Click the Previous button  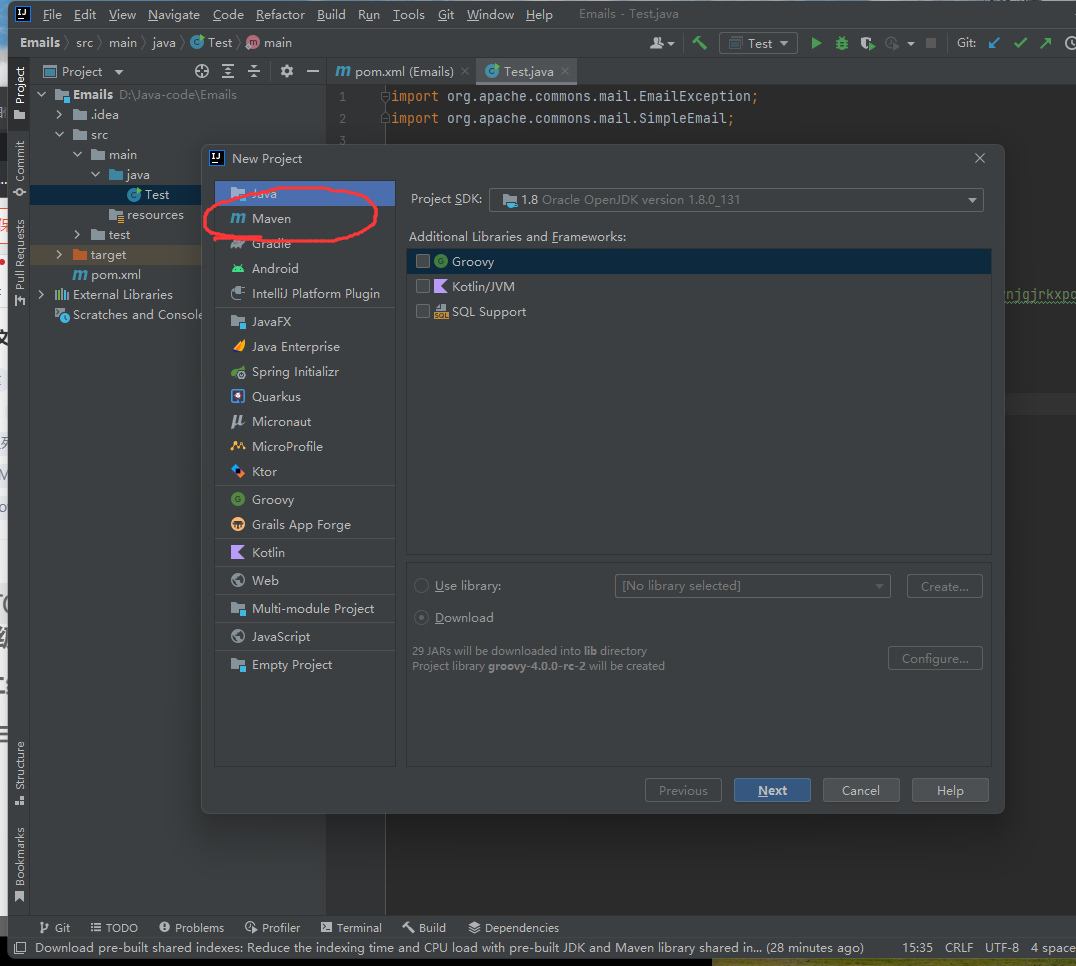(x=683, y=790)
